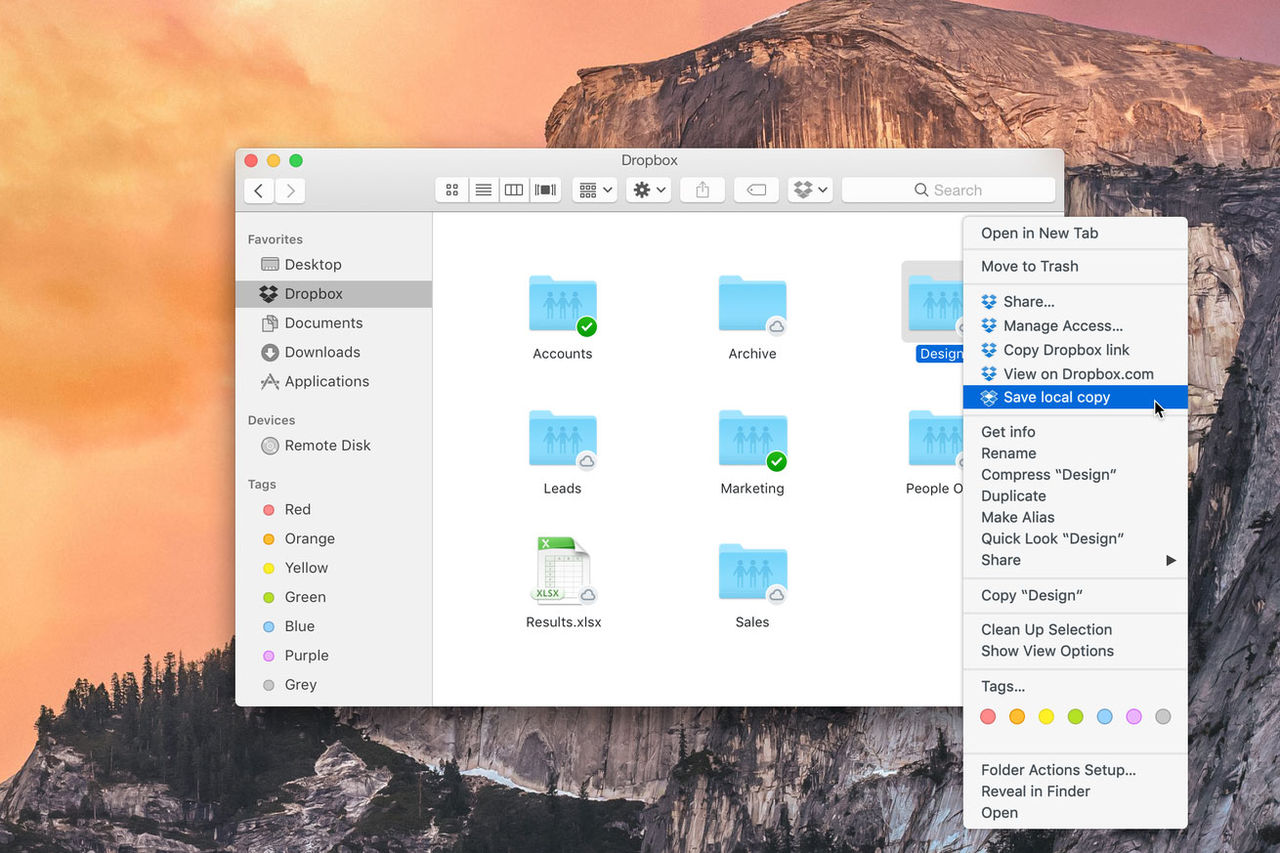Switch to Cover Flow view

[545, 189]
